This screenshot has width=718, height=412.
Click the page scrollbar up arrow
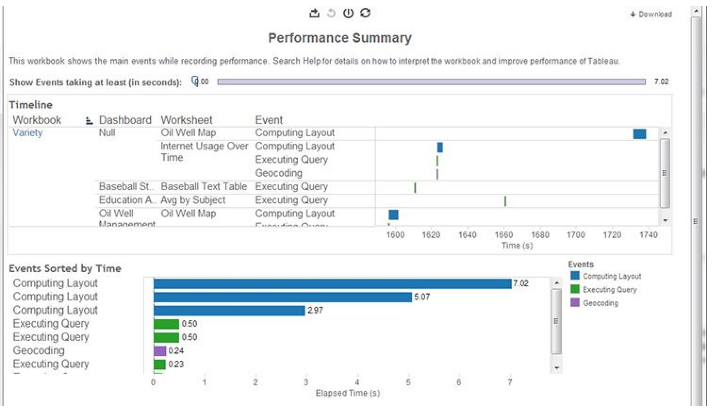pyautogui.click(x=696, y=11)
